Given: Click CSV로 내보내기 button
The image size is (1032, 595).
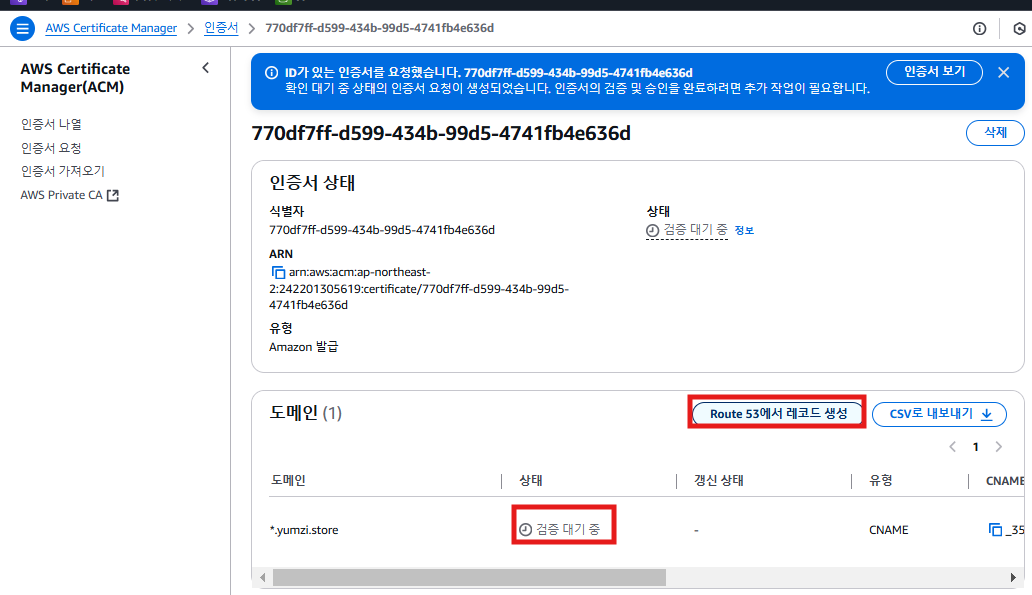Looking at the screenshot, I should click(x=939, y=413).
